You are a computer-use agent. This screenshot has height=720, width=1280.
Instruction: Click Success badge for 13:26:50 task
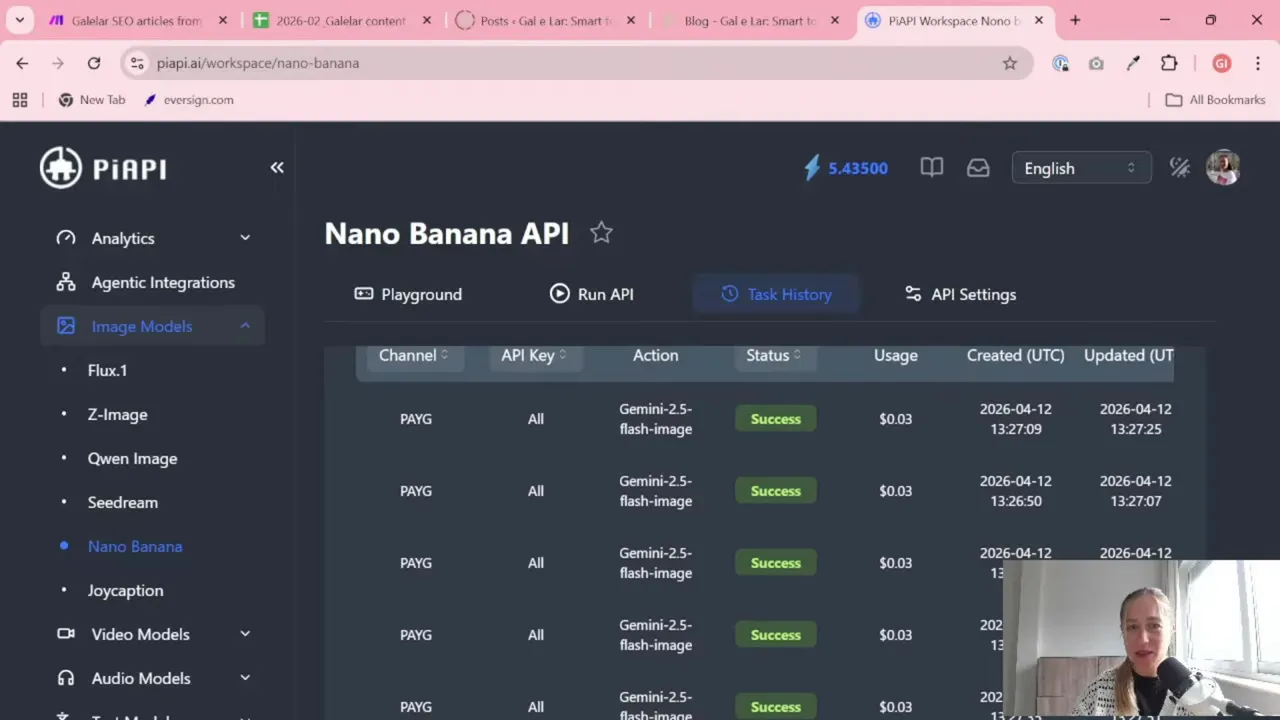pyautogui.click(x=776, y=491)
